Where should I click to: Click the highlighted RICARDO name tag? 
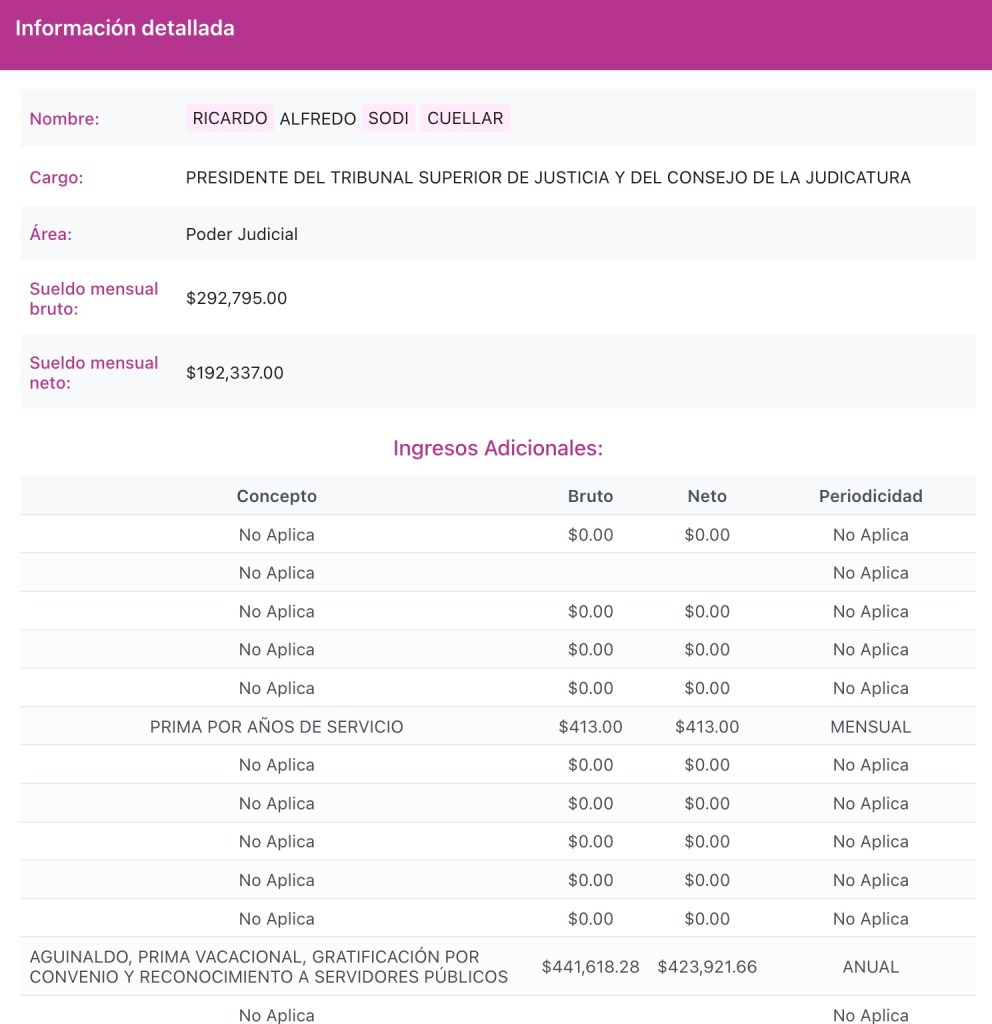[229, 119]
